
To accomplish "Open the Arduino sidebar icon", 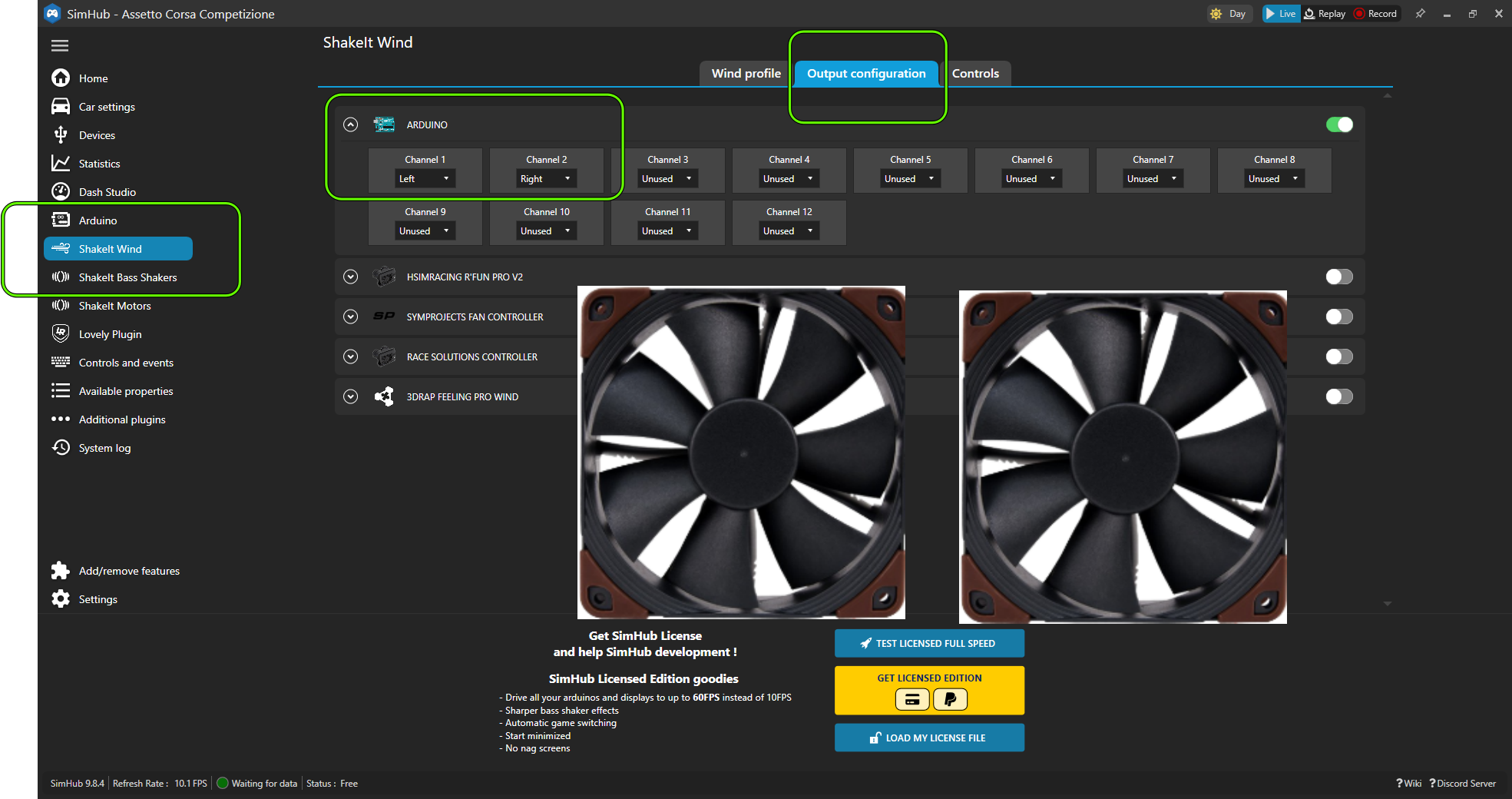I will pos(61,220).
